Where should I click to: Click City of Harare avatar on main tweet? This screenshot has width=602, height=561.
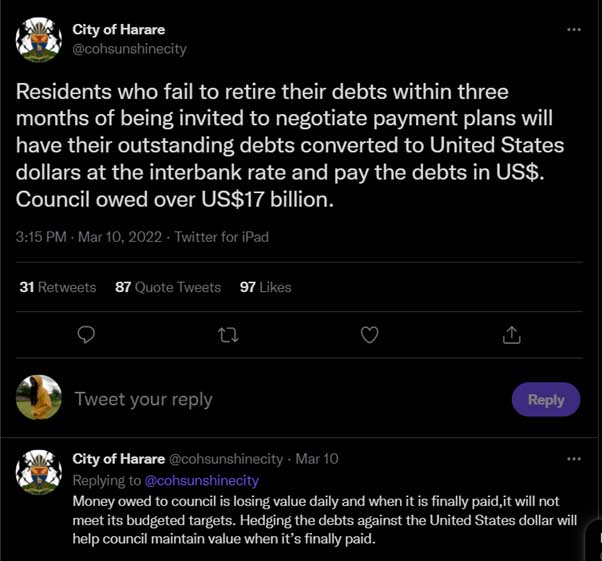[x=38, y=40]
